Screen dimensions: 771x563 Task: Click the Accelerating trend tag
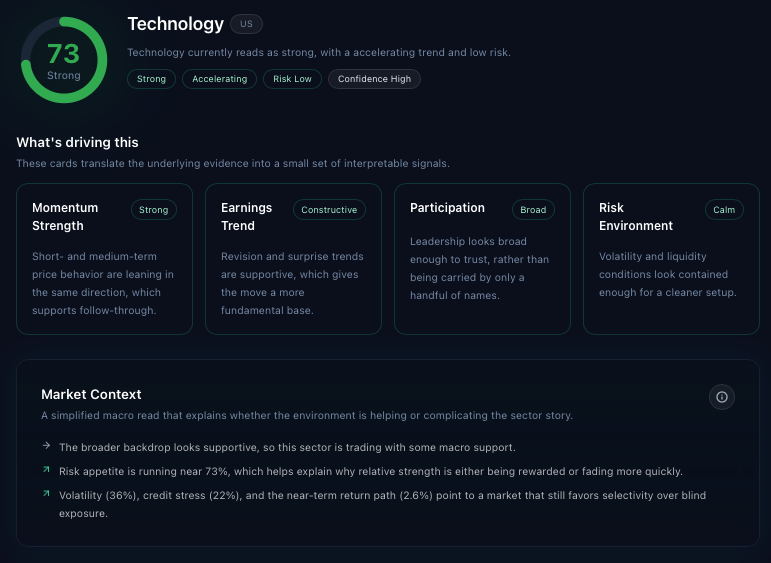tap(219, 79)
